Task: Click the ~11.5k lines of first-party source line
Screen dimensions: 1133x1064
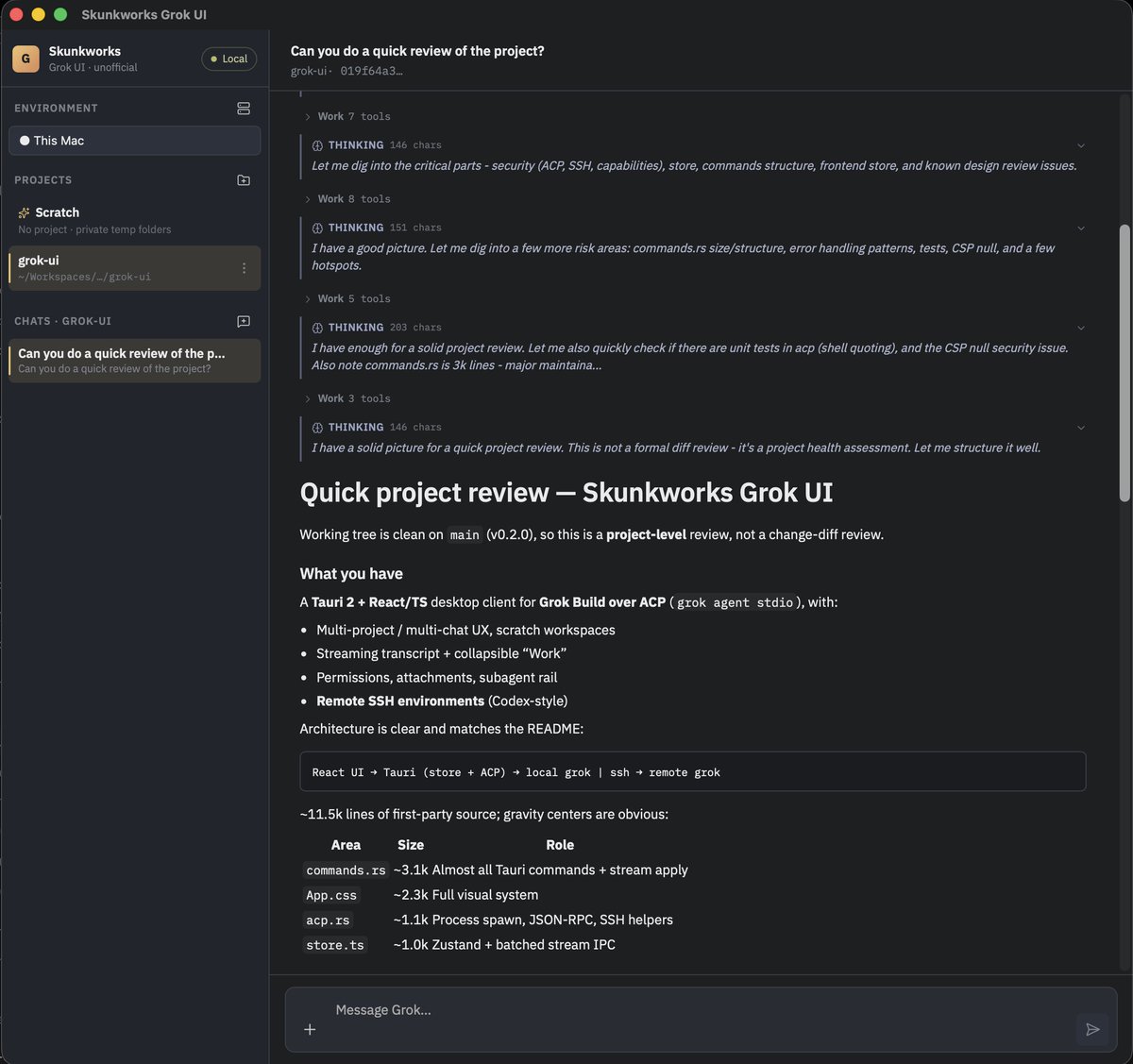Action: coord(483,815)
